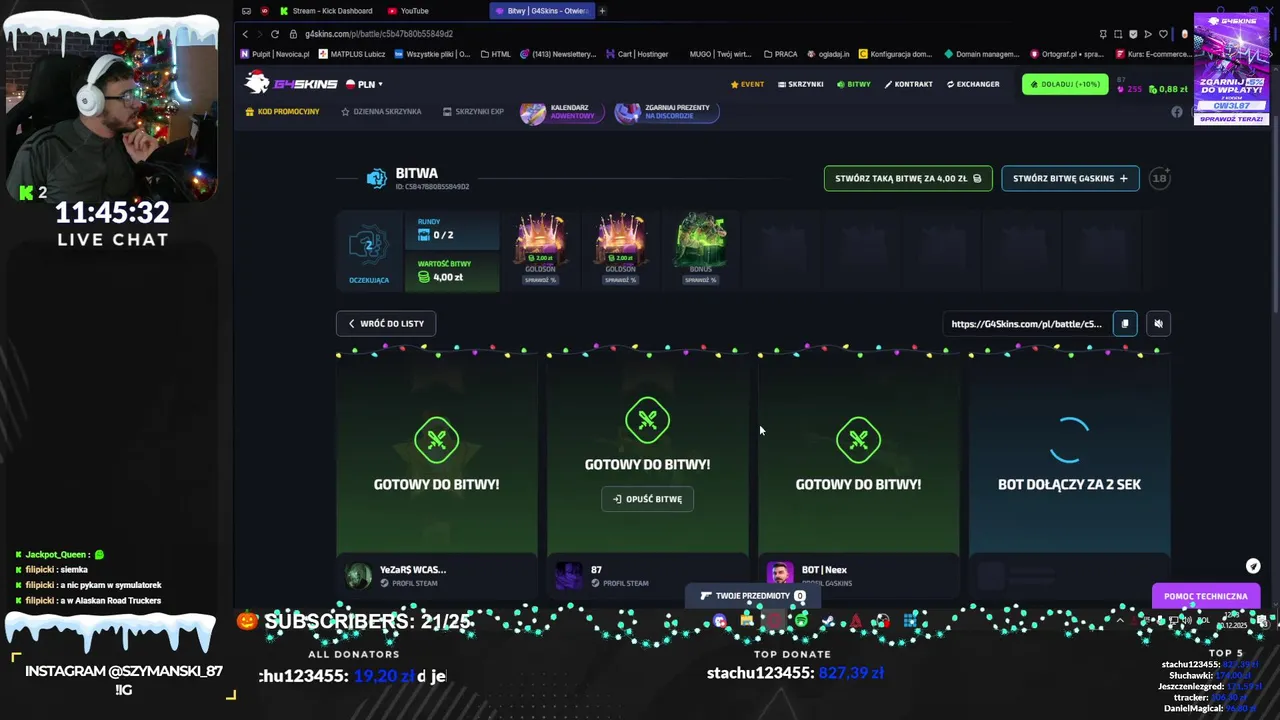Click the address bar showing g4skins.com

click(x=378, y=34)
